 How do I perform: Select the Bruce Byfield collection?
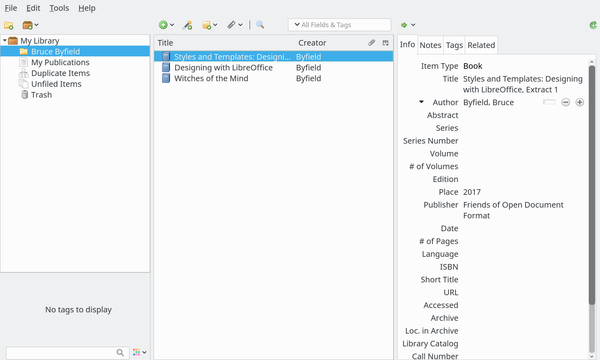pos(75,51)
